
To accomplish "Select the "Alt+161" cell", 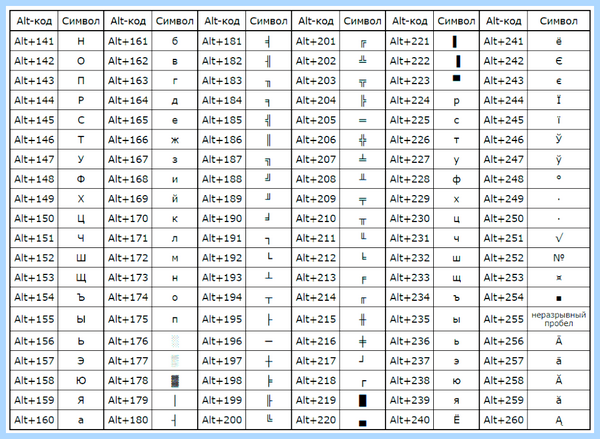I will (x=128, y=41).
